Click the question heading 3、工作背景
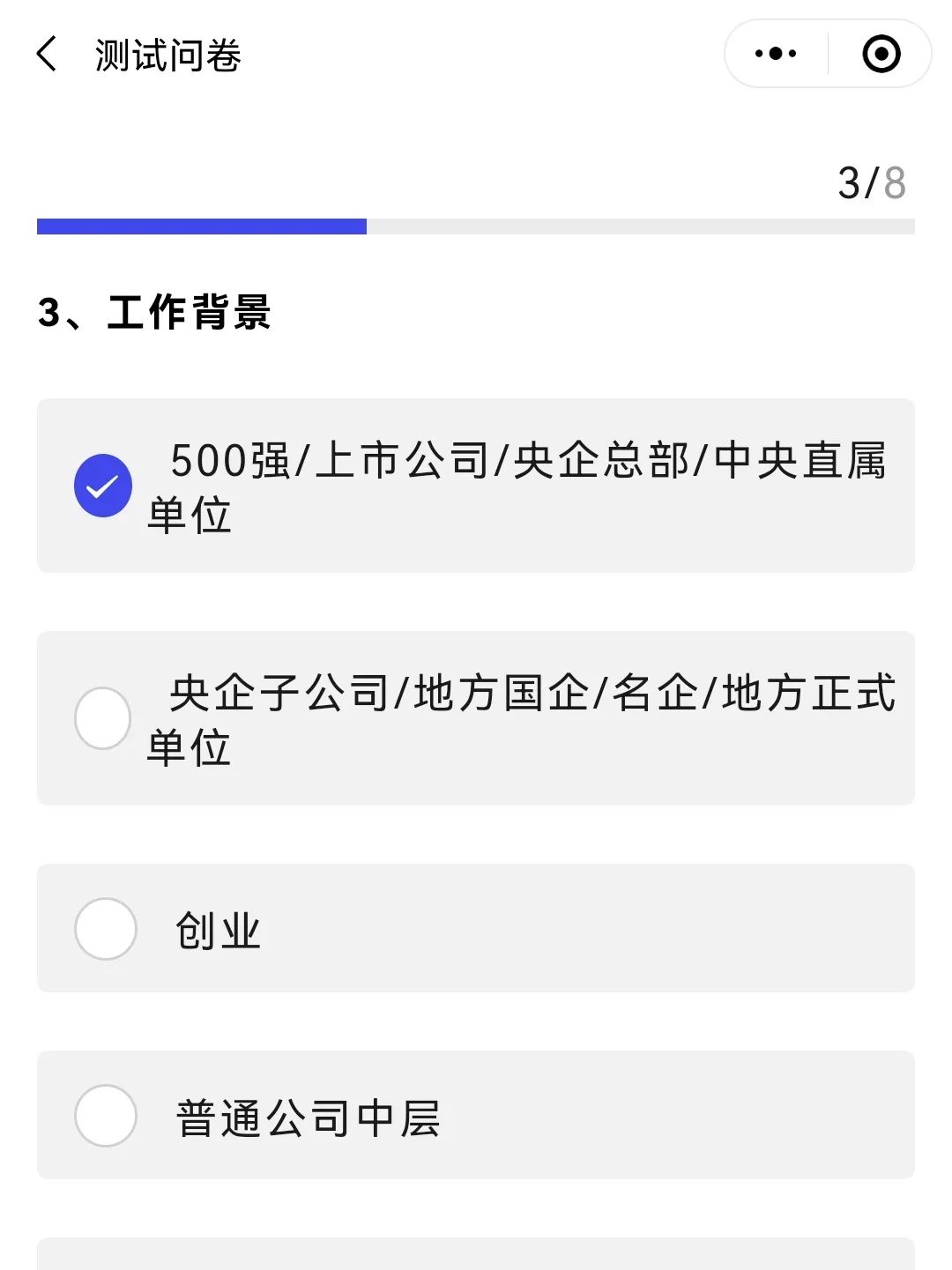This screenshot has width=952, height=1270. [154, 312]
